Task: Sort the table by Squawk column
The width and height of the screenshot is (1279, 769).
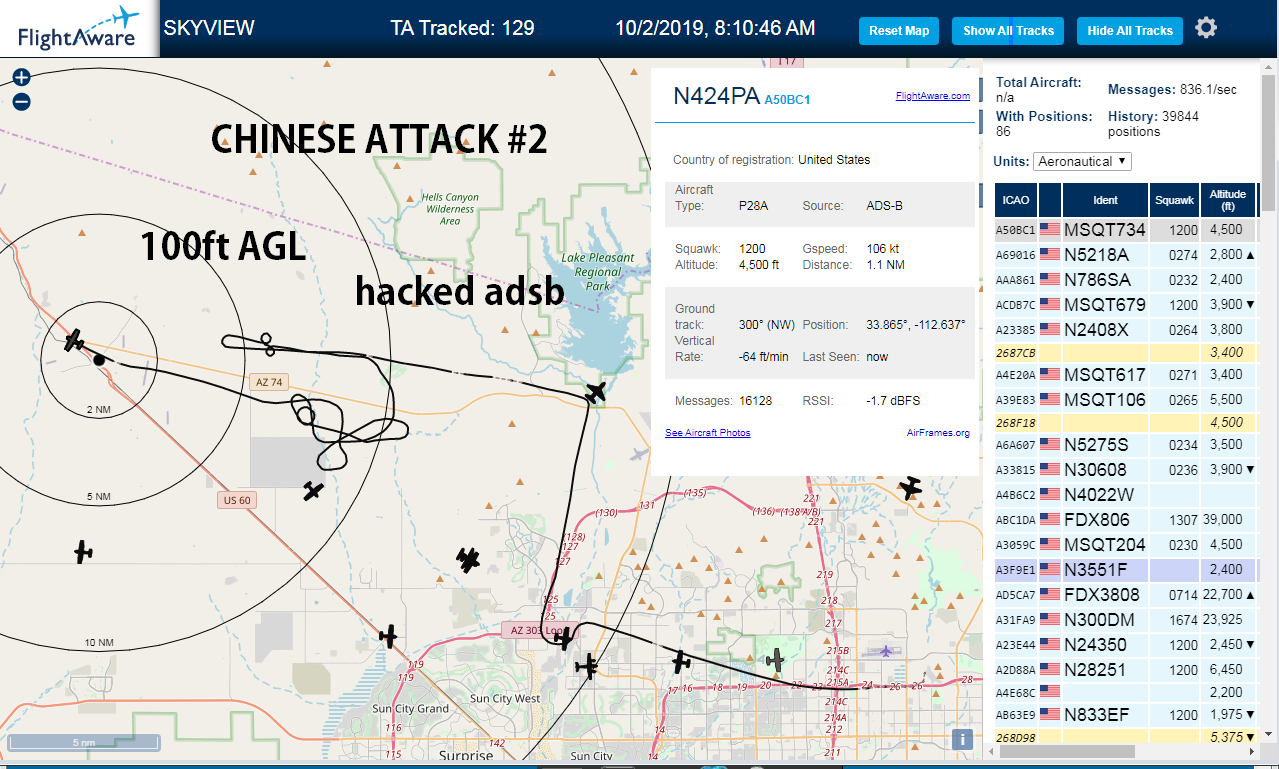Action: pyautogui.click(x=1174, y=200)
